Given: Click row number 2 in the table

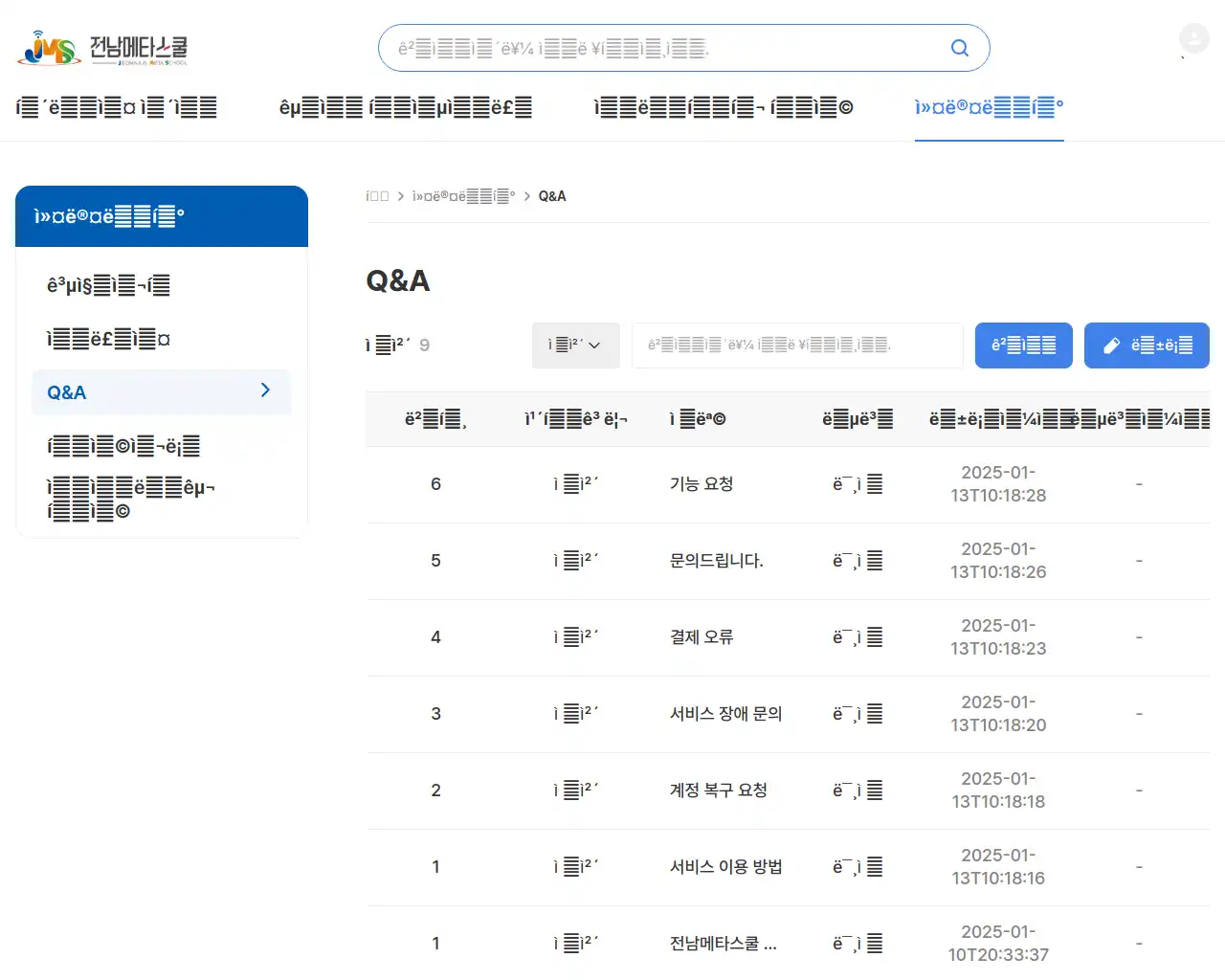Looking at the screenshot, I should [x=435, y=791].
